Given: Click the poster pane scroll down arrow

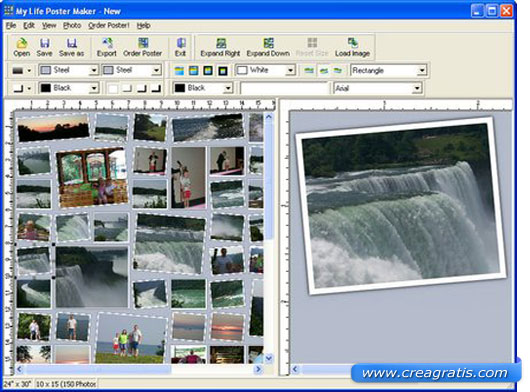Looking at the screenshot, I should coord(269,358).
